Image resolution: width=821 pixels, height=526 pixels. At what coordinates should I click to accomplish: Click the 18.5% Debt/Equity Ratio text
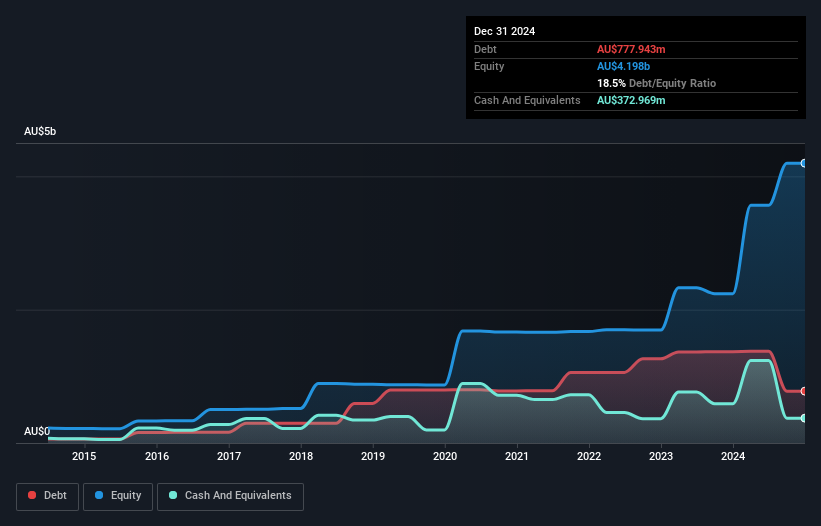[656, 83]
